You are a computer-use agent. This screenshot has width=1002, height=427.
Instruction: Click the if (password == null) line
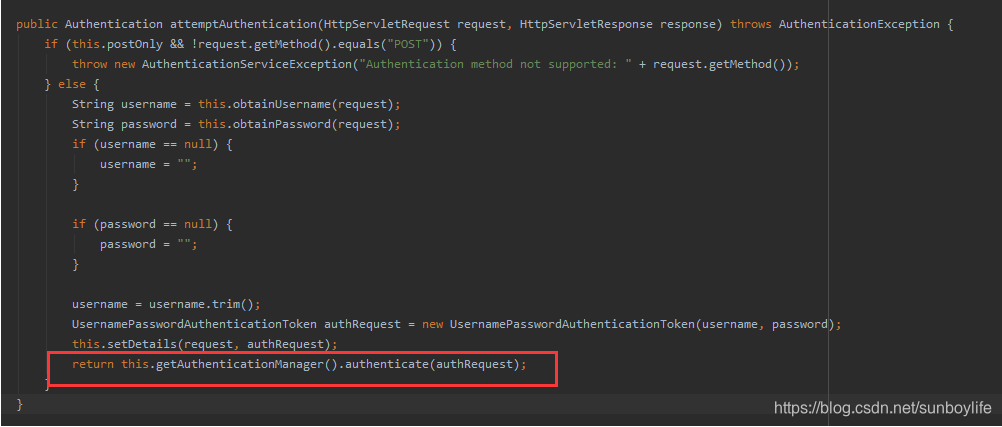152,224
